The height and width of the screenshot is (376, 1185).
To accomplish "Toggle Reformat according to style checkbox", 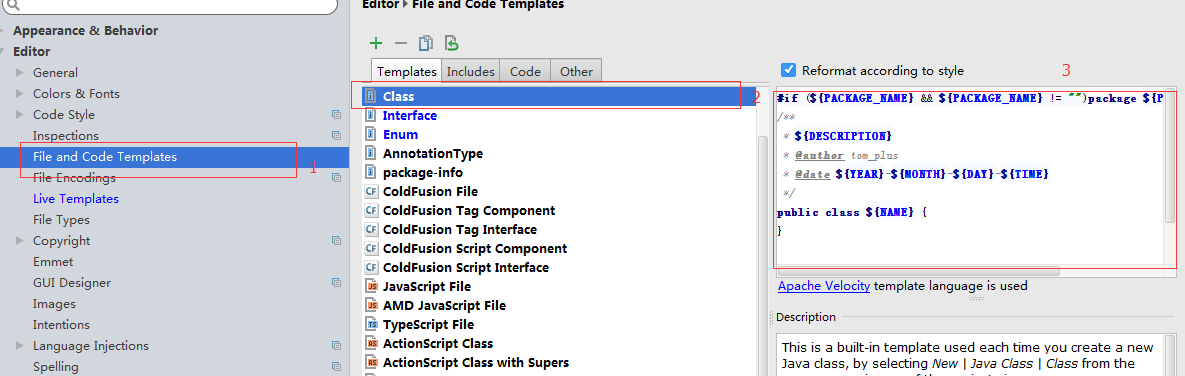I will click(788, 70).
